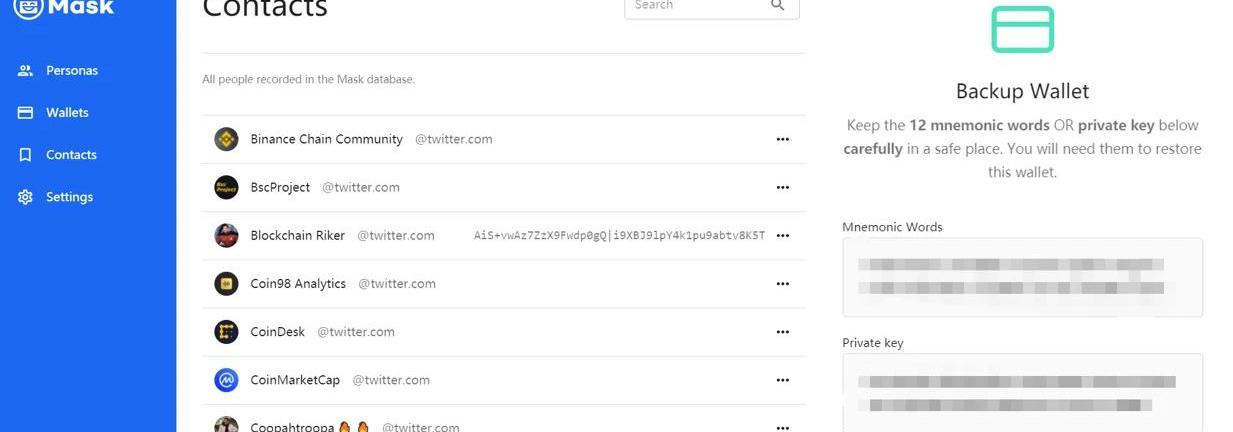Screen dimensions: 1233x432
Task: Click the Contacts bookmark icon
Action: coord(26,155)
